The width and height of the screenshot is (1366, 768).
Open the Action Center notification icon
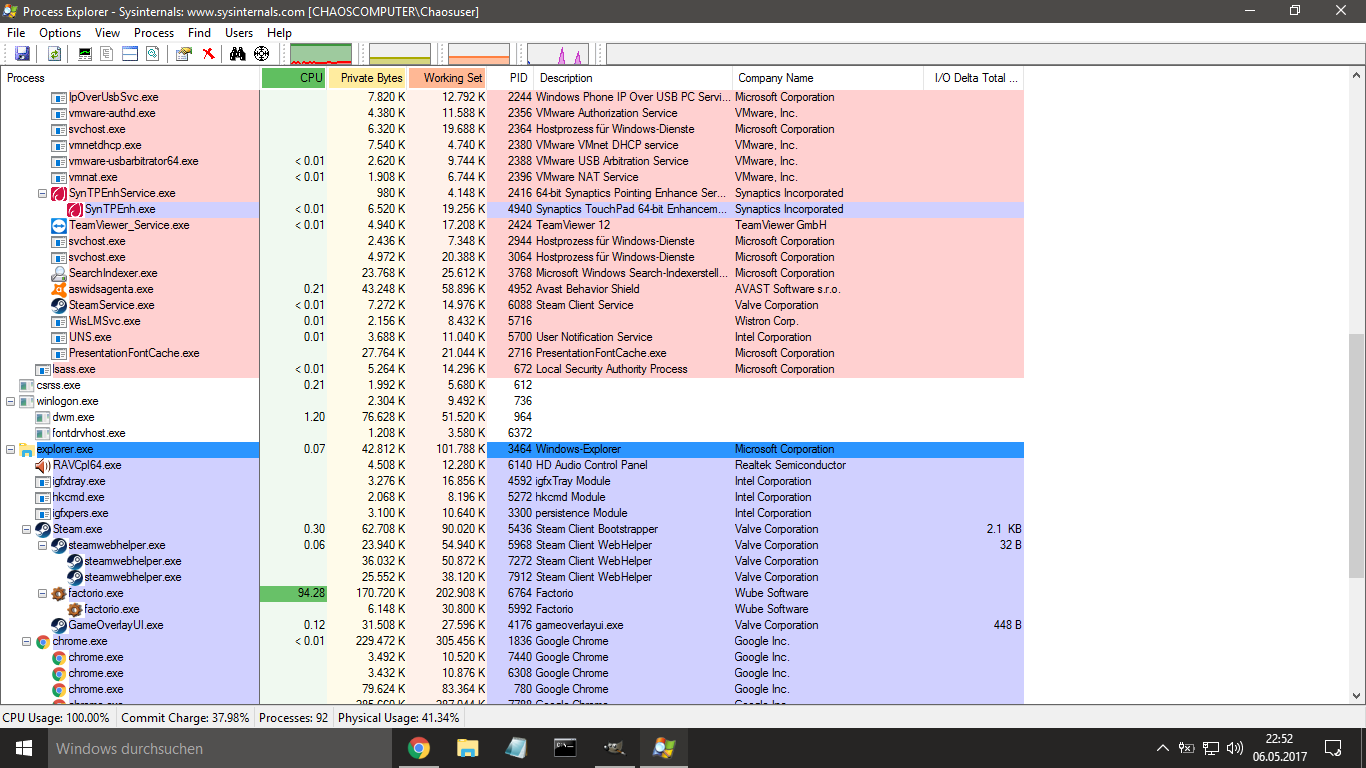[1332, 748]
